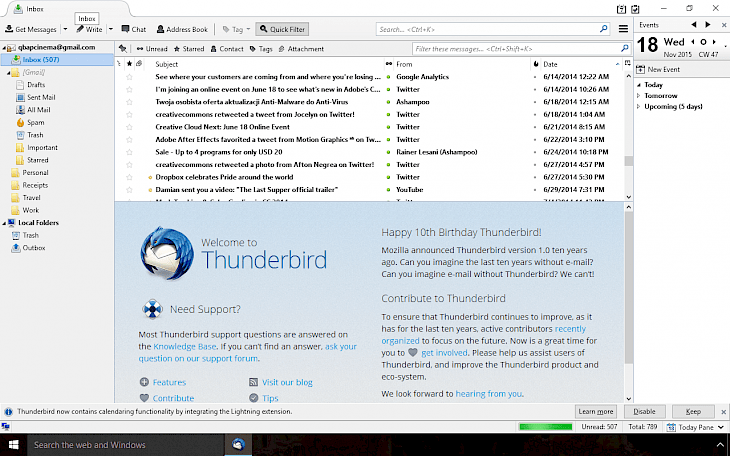Star the Ashampoo Anti-Malware message
This screenshot has width=730, height=456.
coord(129,102)
